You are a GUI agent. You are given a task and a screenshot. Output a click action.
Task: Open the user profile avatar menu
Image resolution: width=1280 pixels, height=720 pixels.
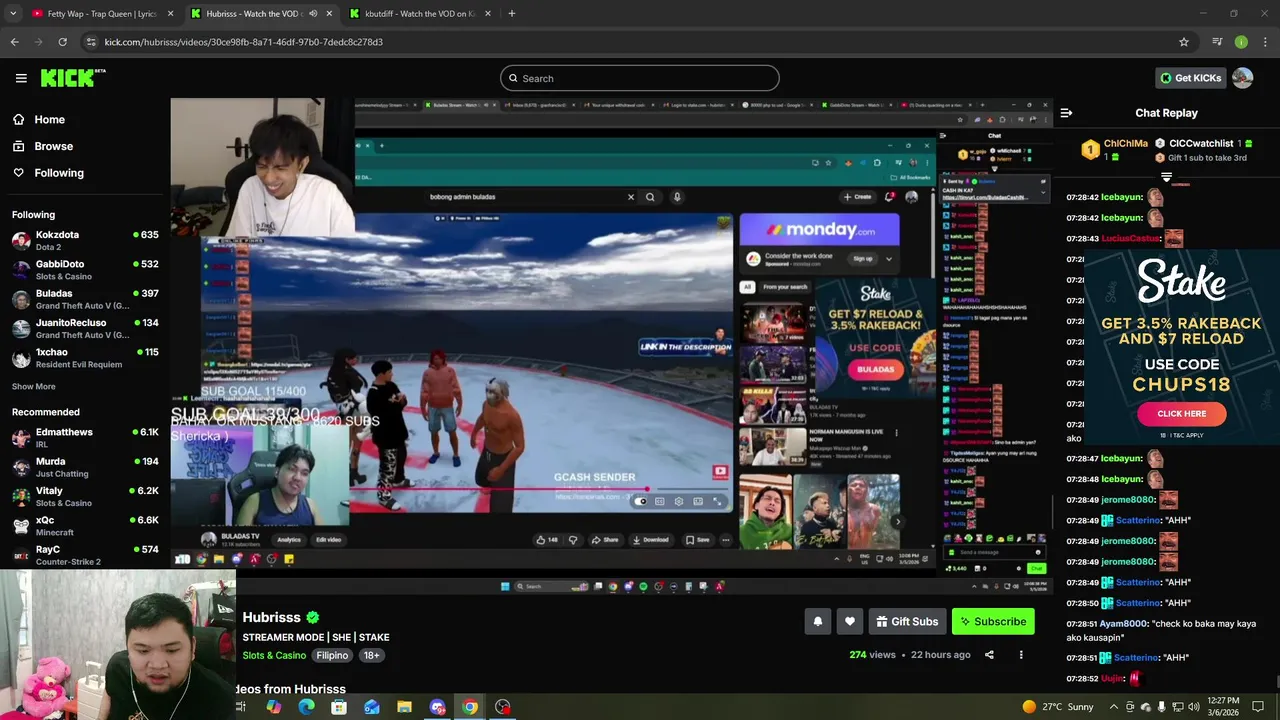(x=1243, y=78)
